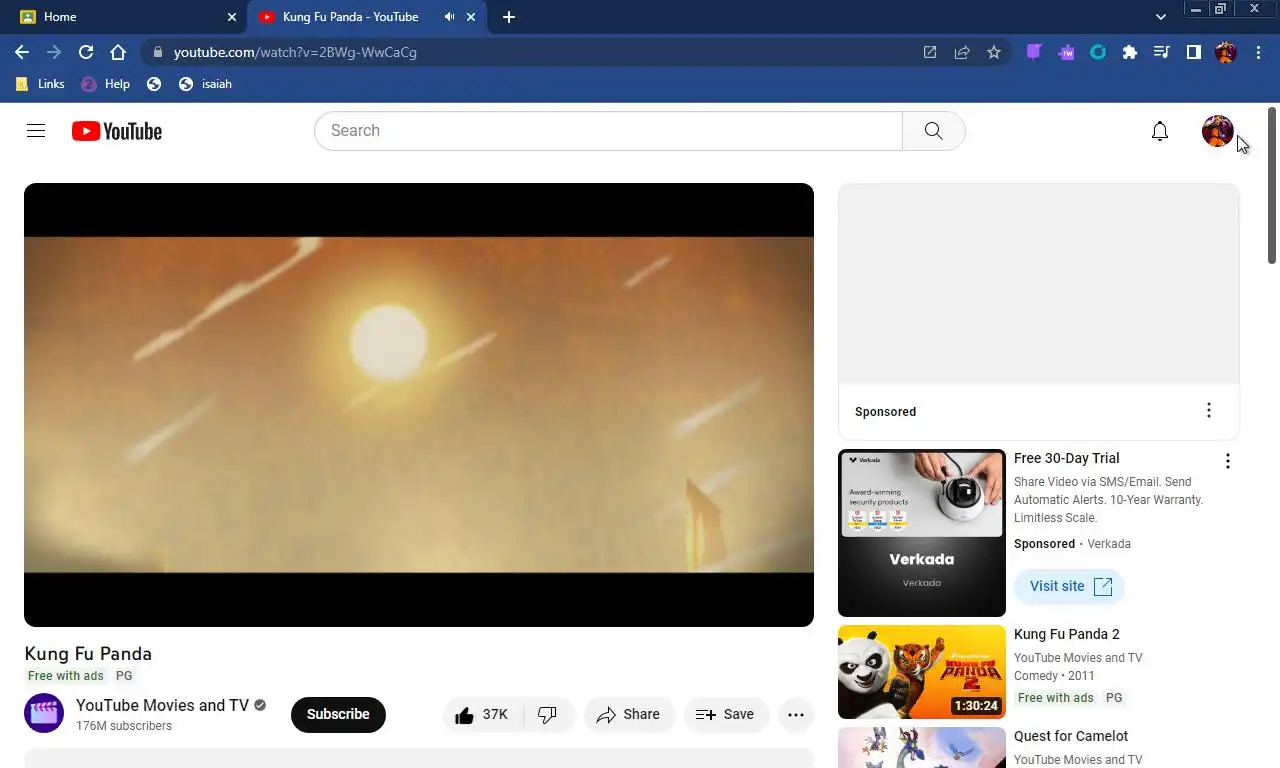Go forward with the browser forward arrow
Screen dimensions: 1280x768
pyautogui.click(x=54, y=52)
